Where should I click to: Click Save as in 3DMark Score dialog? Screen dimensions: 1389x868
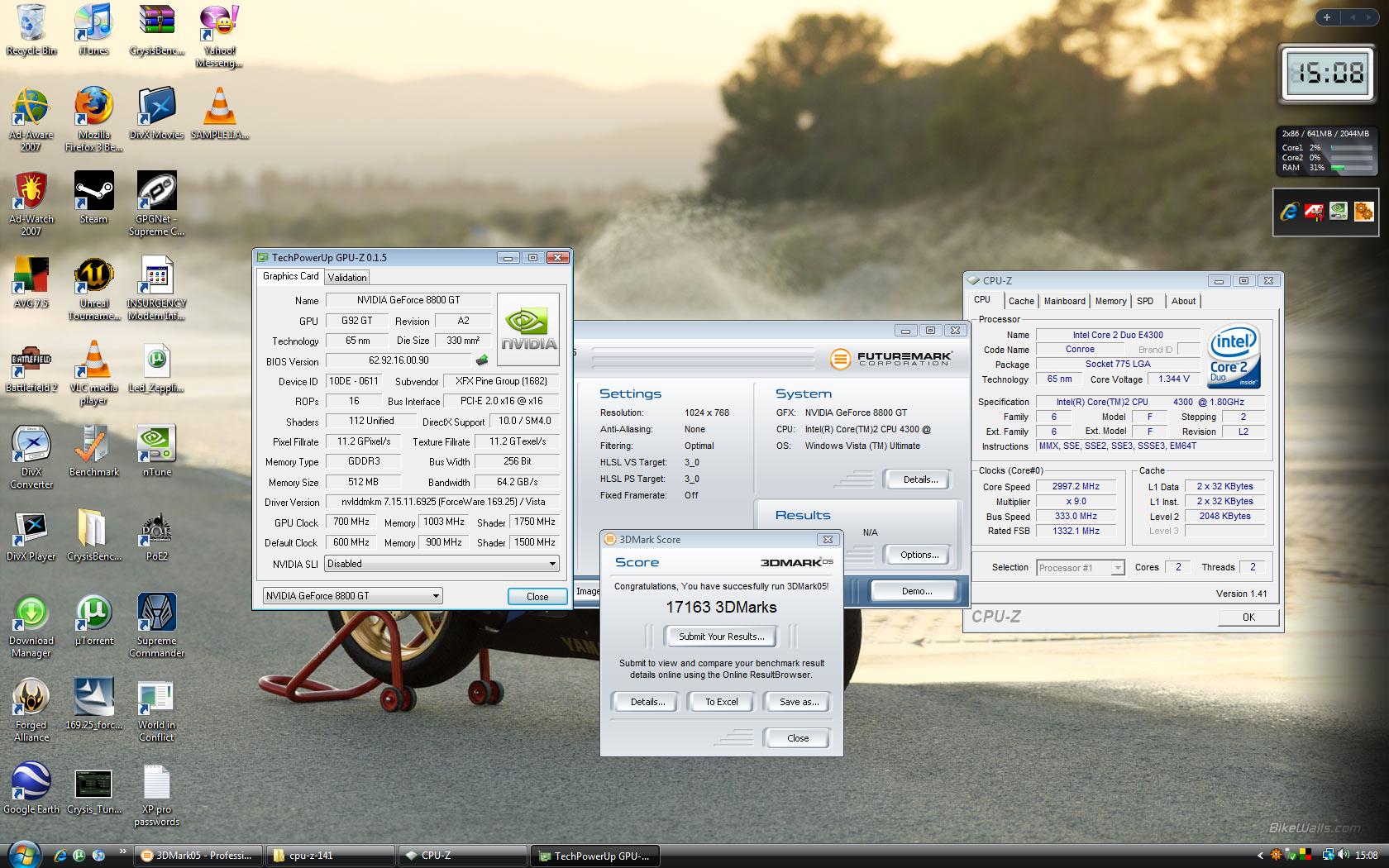[x=799, y=702]
